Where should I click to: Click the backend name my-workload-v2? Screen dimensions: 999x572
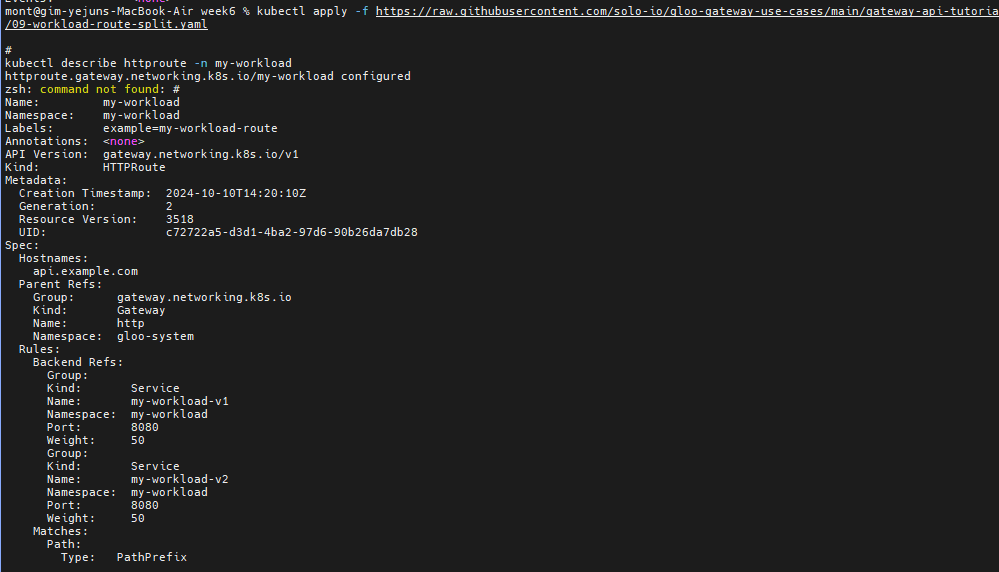pos(180,479)
